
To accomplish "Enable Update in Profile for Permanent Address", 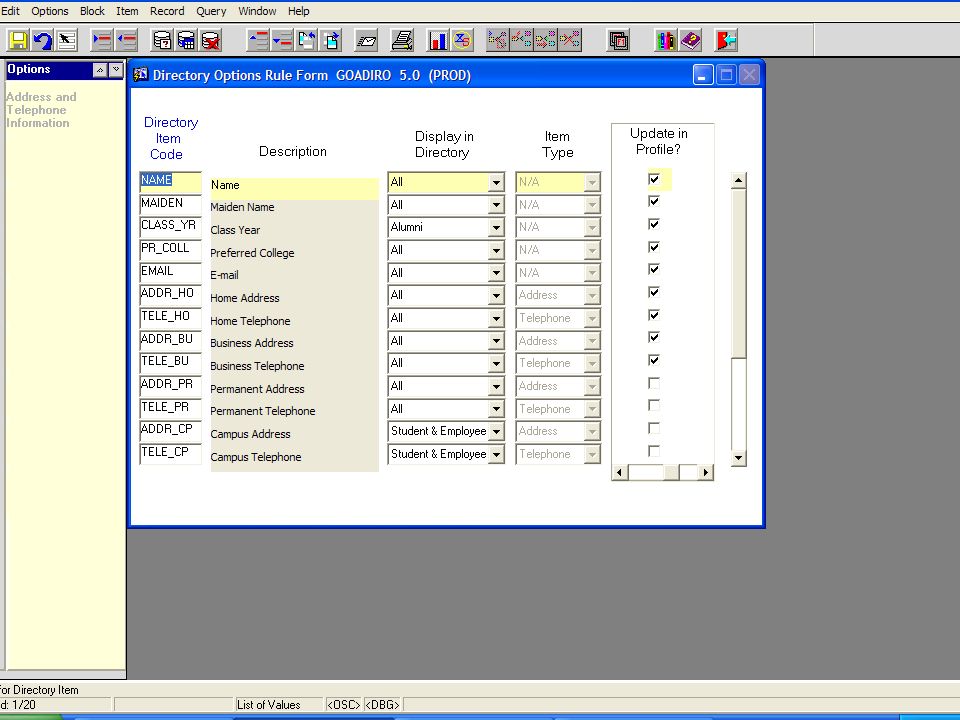I will pos(654,383).
